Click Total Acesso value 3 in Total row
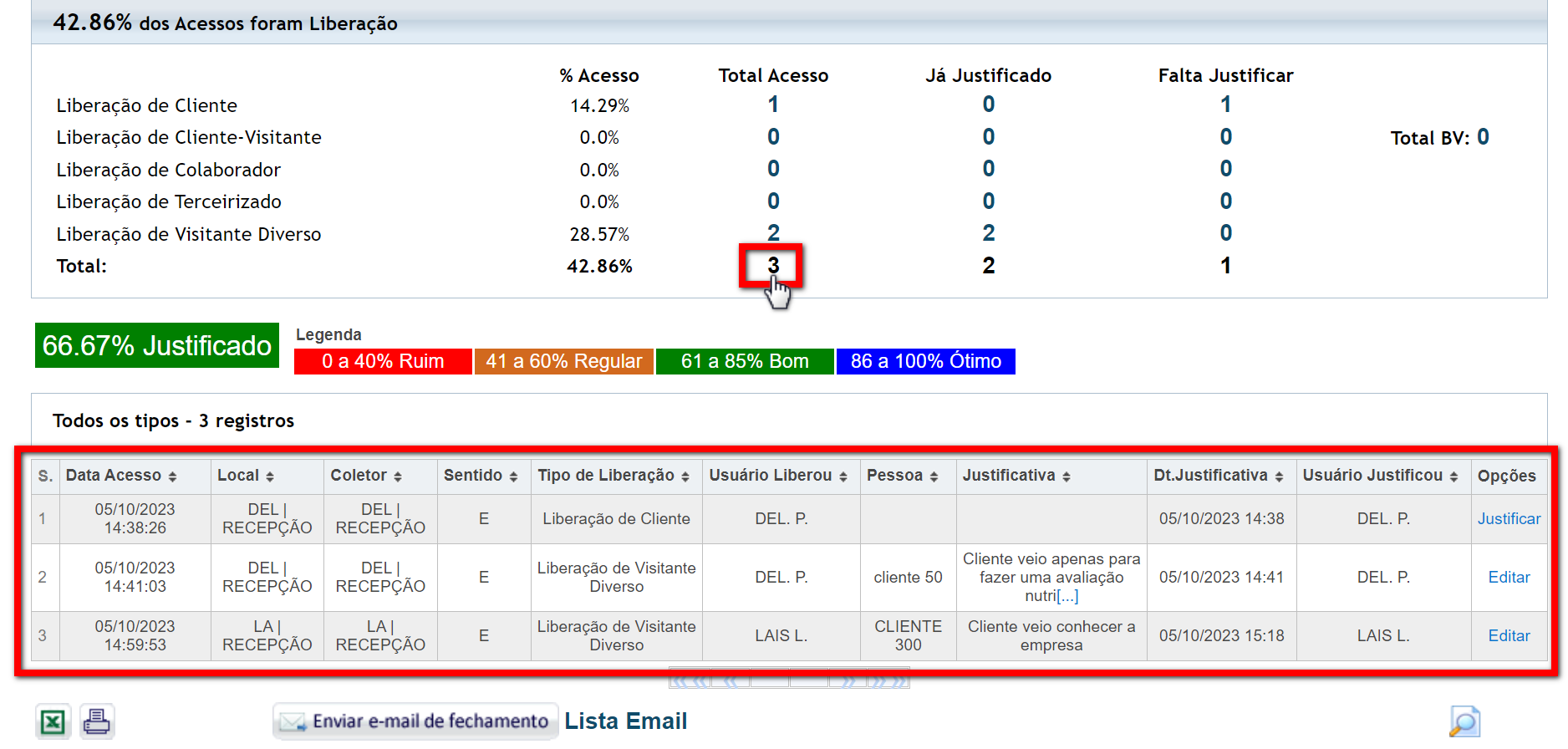Screen dimensions: 1568x749 (773, 265)
